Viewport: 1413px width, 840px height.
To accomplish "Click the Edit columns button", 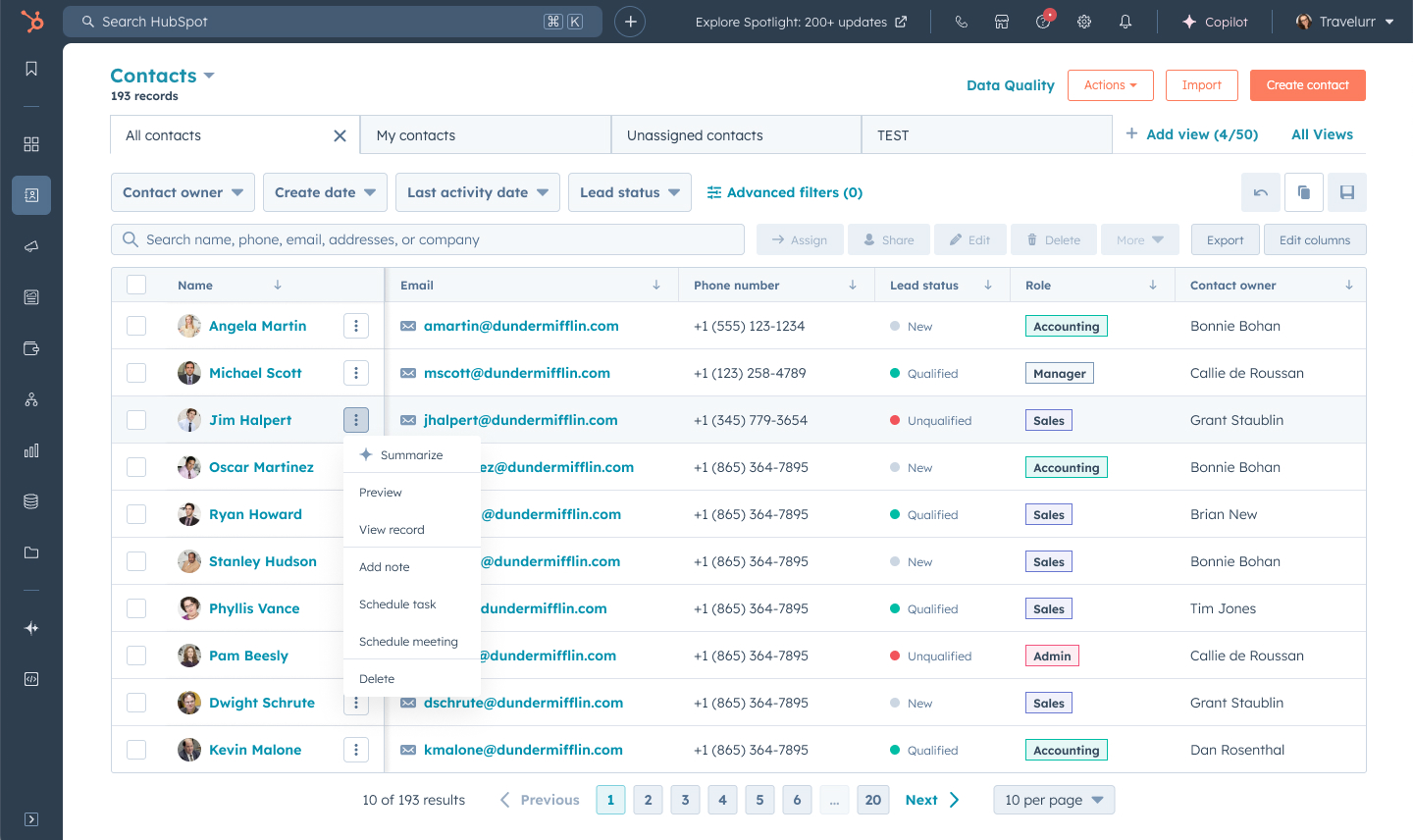I will pyautogui.click(x=1315, y=239).
